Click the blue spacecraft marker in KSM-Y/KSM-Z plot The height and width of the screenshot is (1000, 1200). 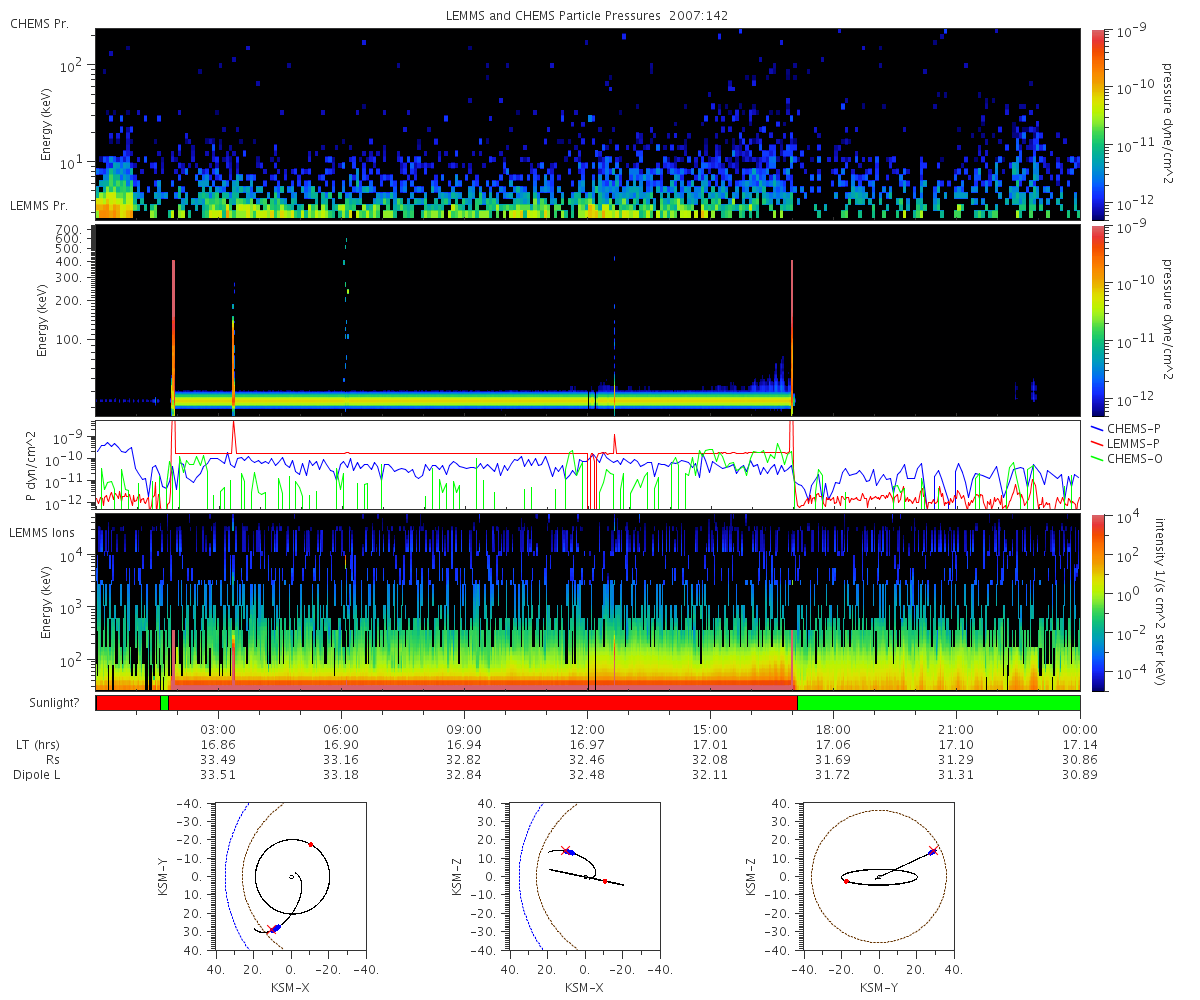click(x=932, y=852)
